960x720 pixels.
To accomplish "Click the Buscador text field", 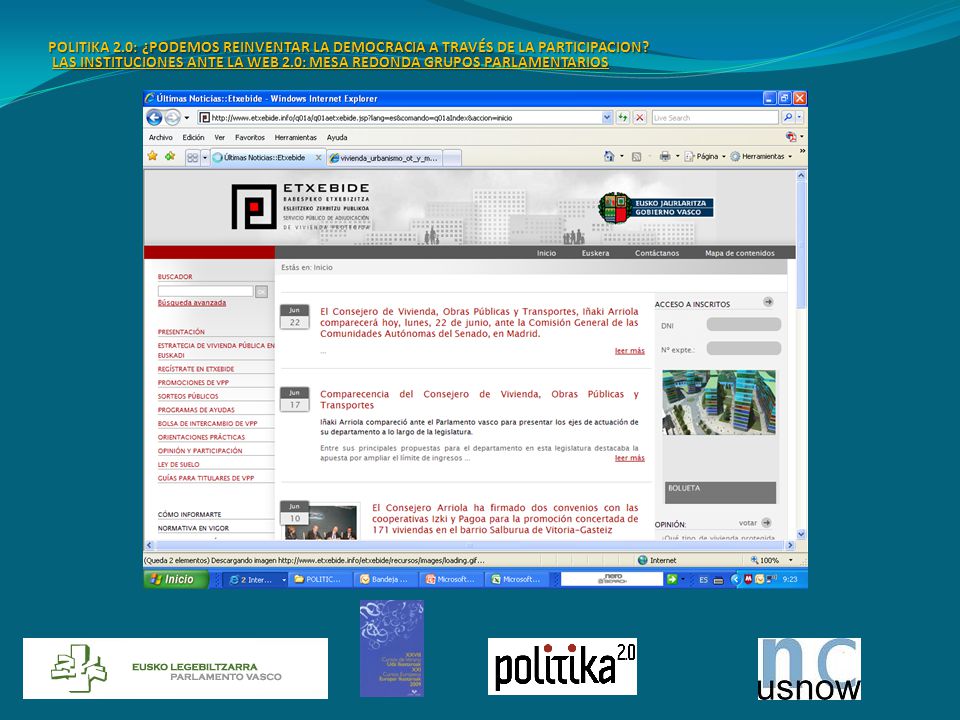I will click(205, 292).
